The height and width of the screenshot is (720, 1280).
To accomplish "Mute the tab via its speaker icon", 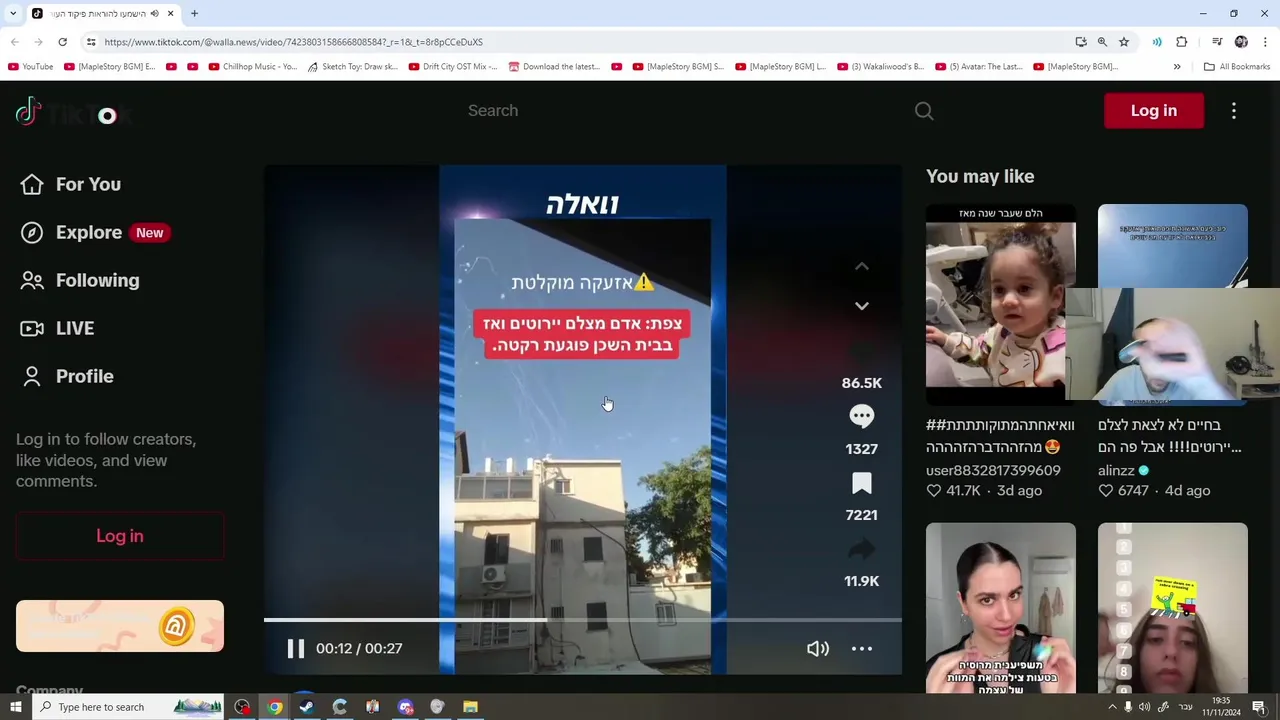I will (x=154, y=14).
